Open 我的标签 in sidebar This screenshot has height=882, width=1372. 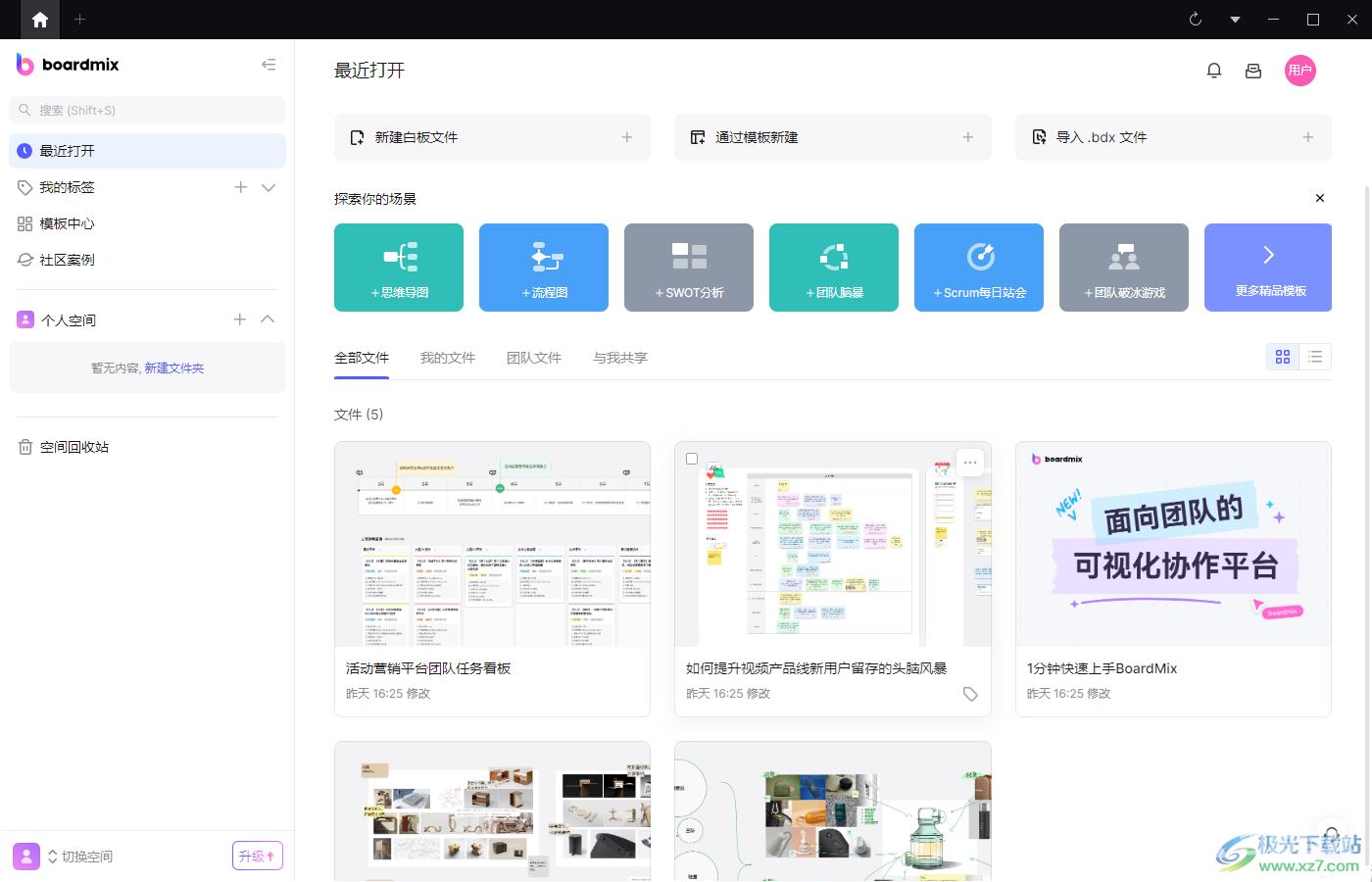67,187
